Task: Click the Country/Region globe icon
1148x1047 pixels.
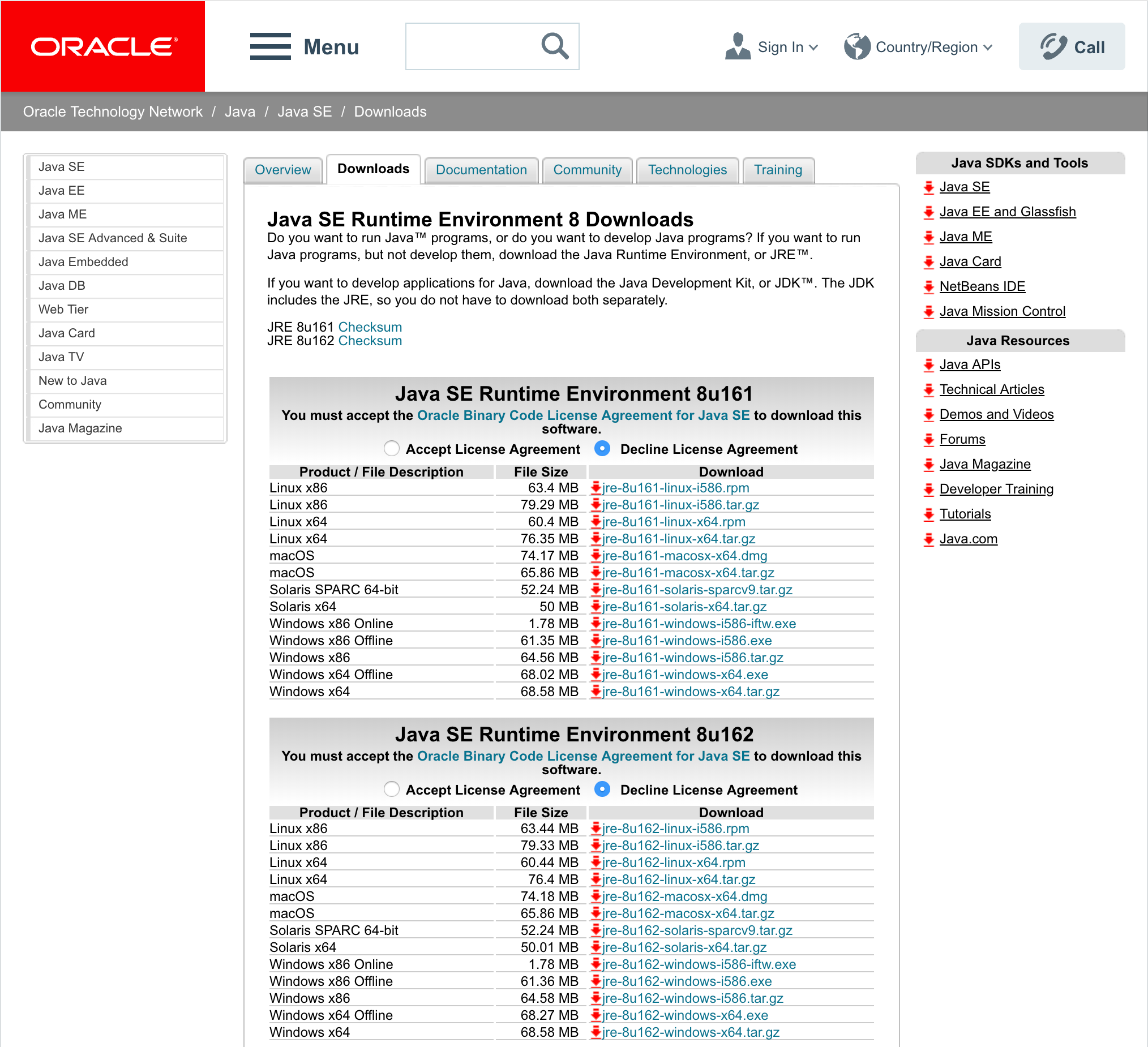Action: (857, 46)
